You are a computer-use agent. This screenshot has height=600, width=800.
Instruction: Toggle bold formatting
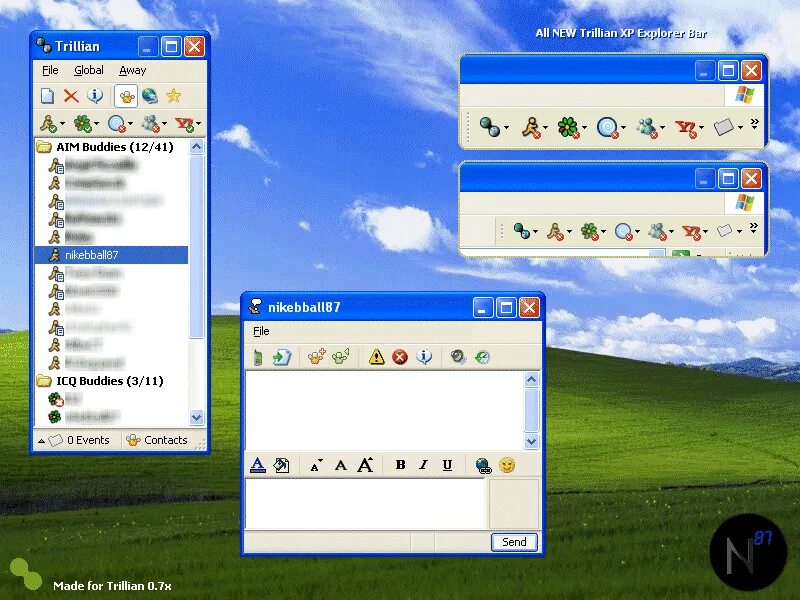pyautogui.click(x=401, y=464)
